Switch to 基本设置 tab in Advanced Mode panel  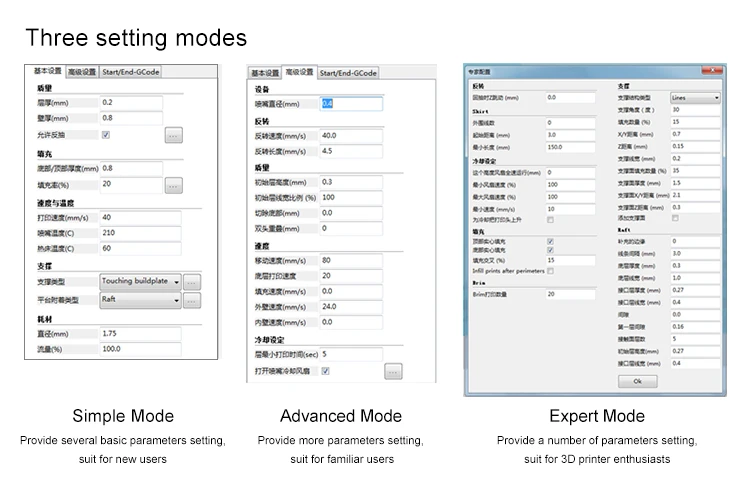(x=265, y=73)
